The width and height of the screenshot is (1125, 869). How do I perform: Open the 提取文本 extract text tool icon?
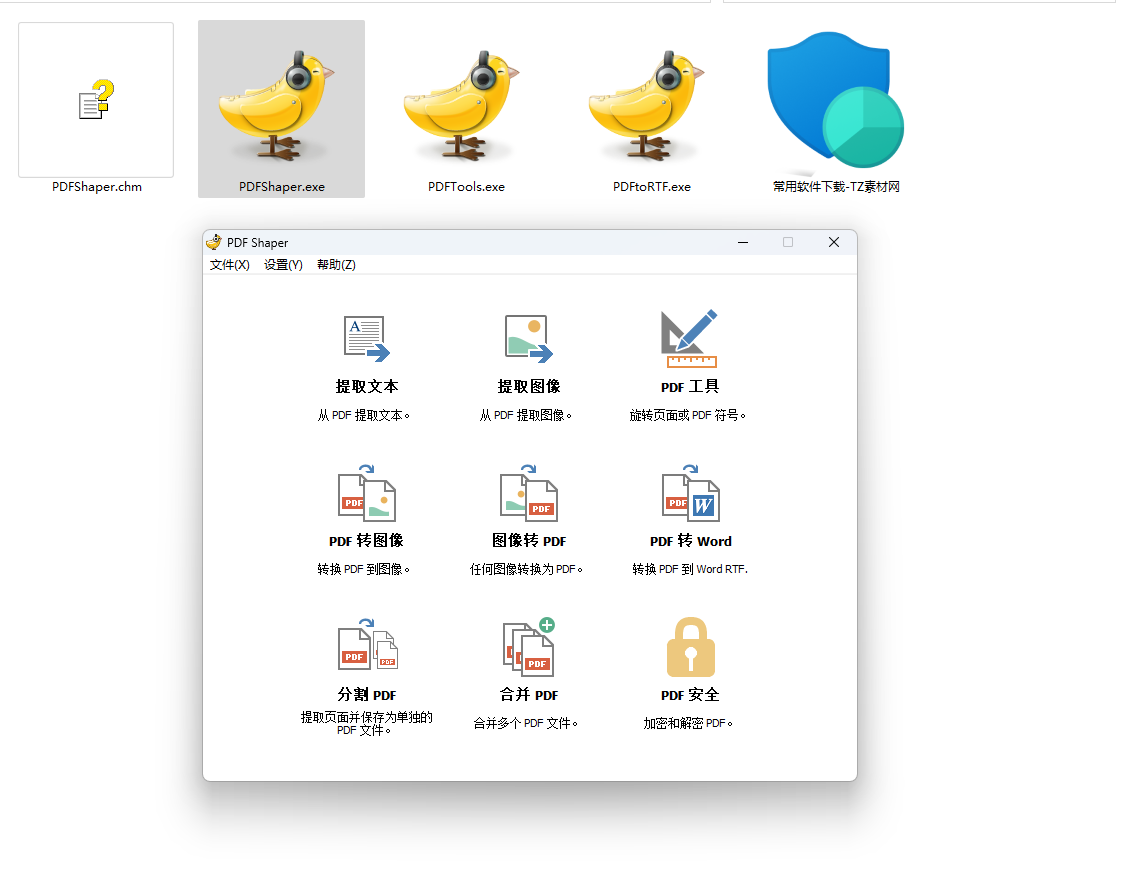(367, 338)
